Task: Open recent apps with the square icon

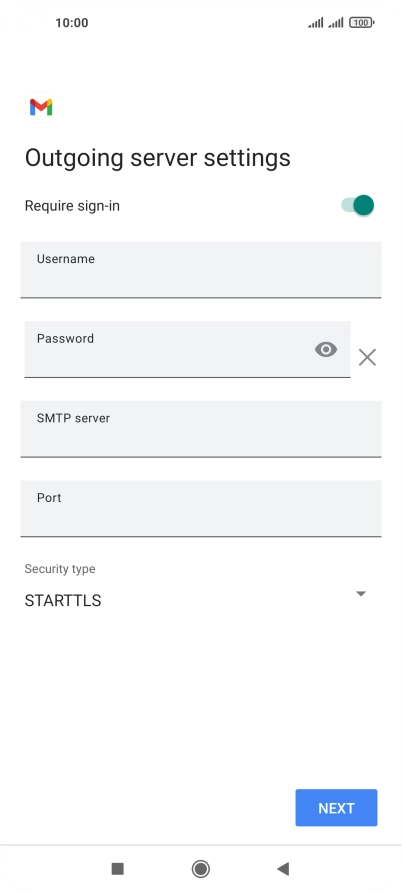Action: point(117,869)
